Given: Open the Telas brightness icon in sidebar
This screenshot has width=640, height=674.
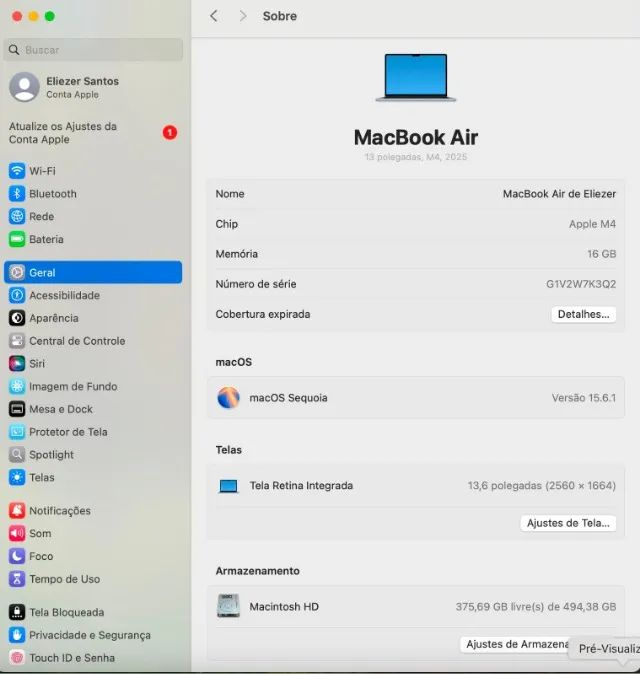Looking at the screenshot, I should (x=17, y=478).
